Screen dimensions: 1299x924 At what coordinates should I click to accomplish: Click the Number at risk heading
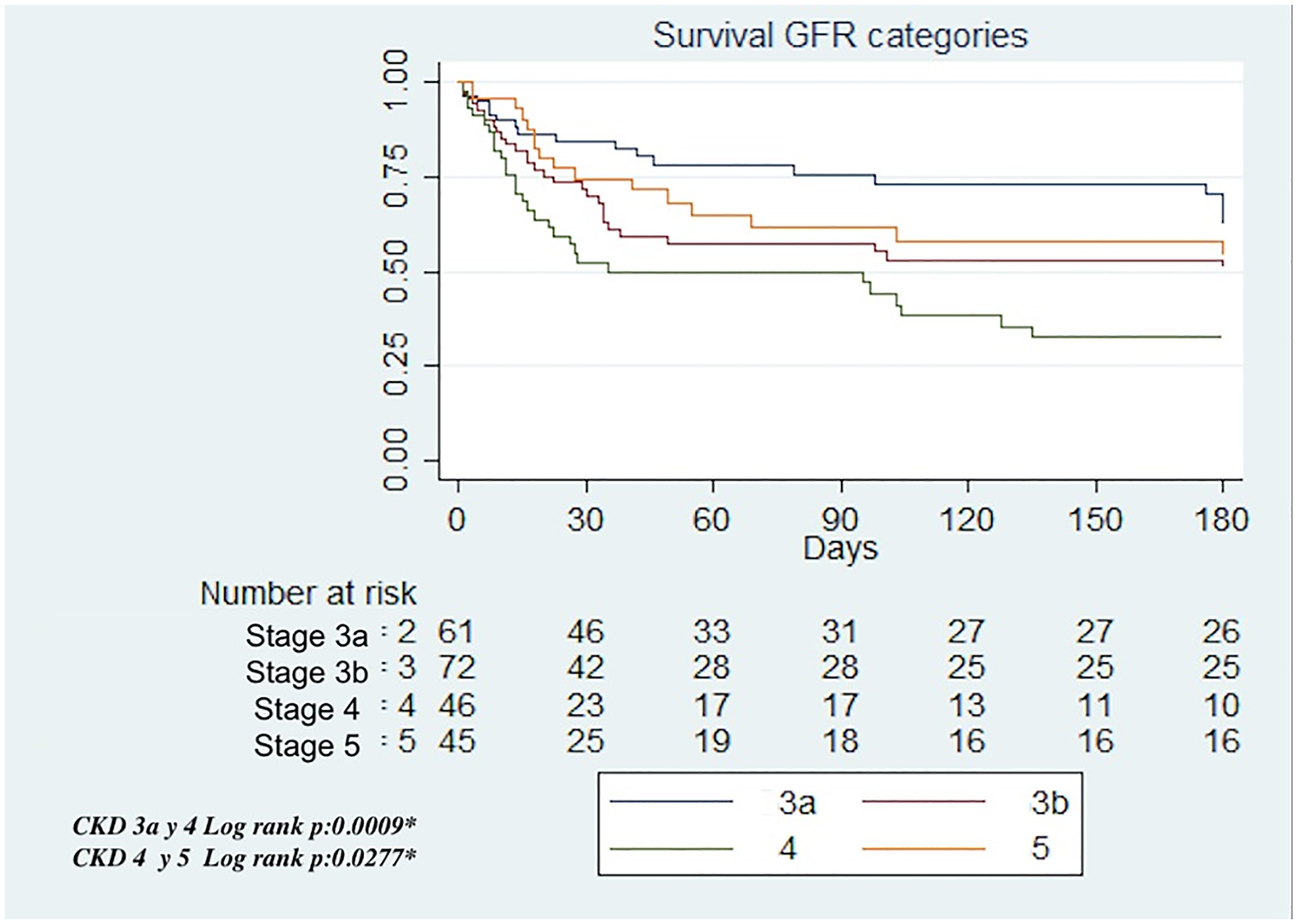pos(309,593)
